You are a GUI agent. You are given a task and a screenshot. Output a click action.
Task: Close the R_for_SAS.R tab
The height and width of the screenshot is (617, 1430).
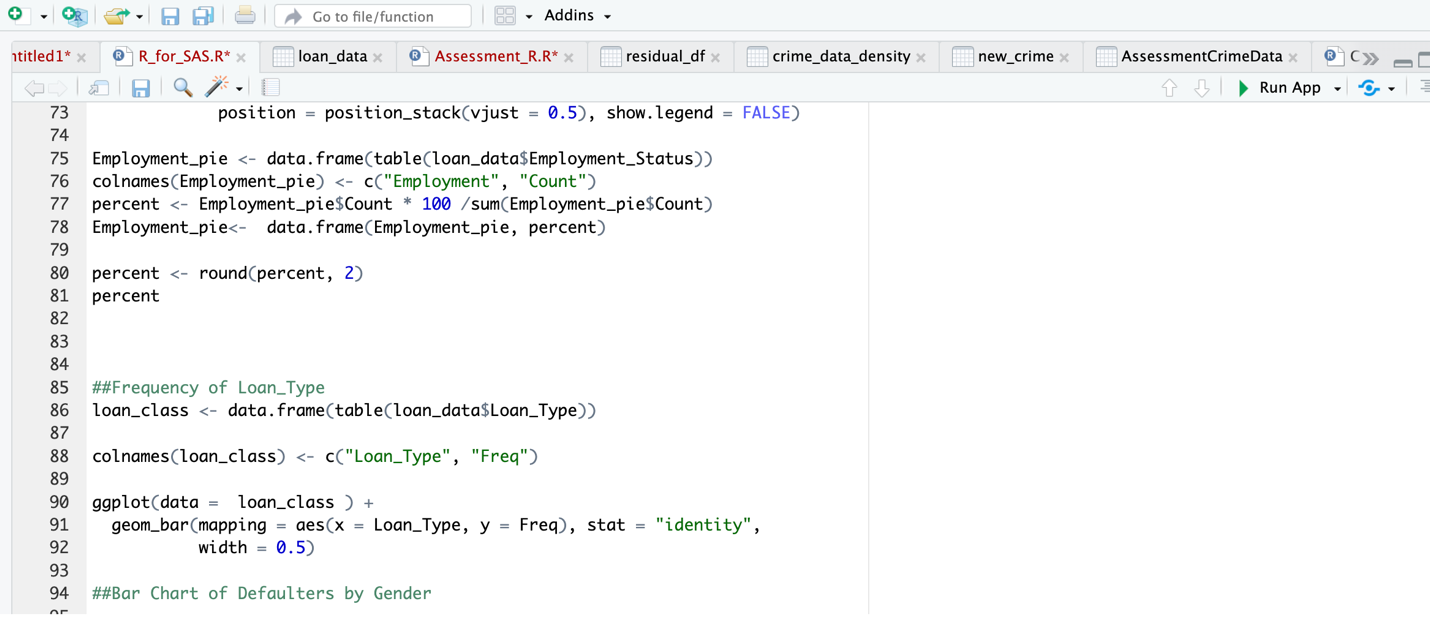pos(241,58)
